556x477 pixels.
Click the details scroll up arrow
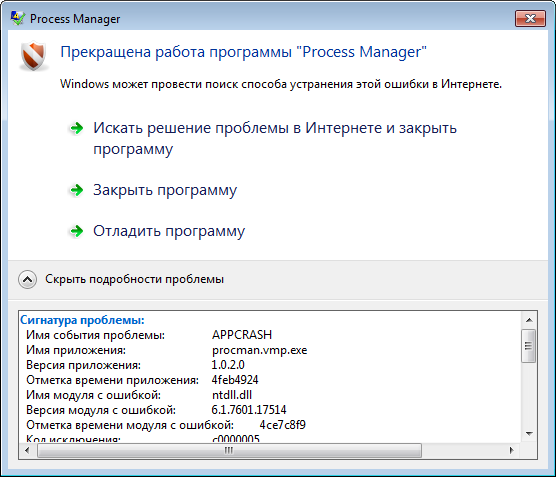(x=529, y=320)
